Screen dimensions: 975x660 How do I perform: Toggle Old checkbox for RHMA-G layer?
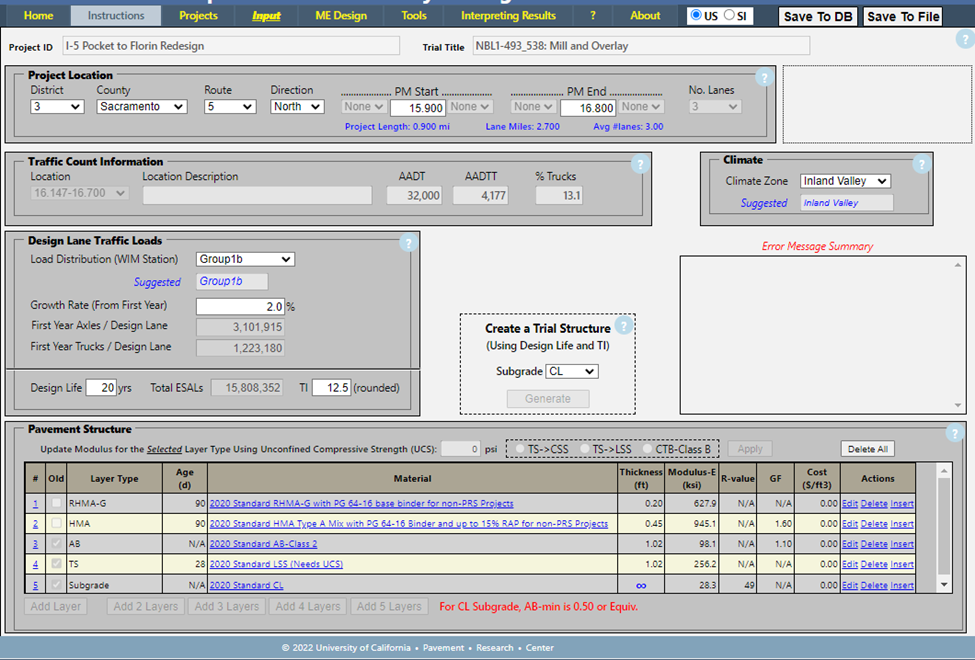[56, 503]
